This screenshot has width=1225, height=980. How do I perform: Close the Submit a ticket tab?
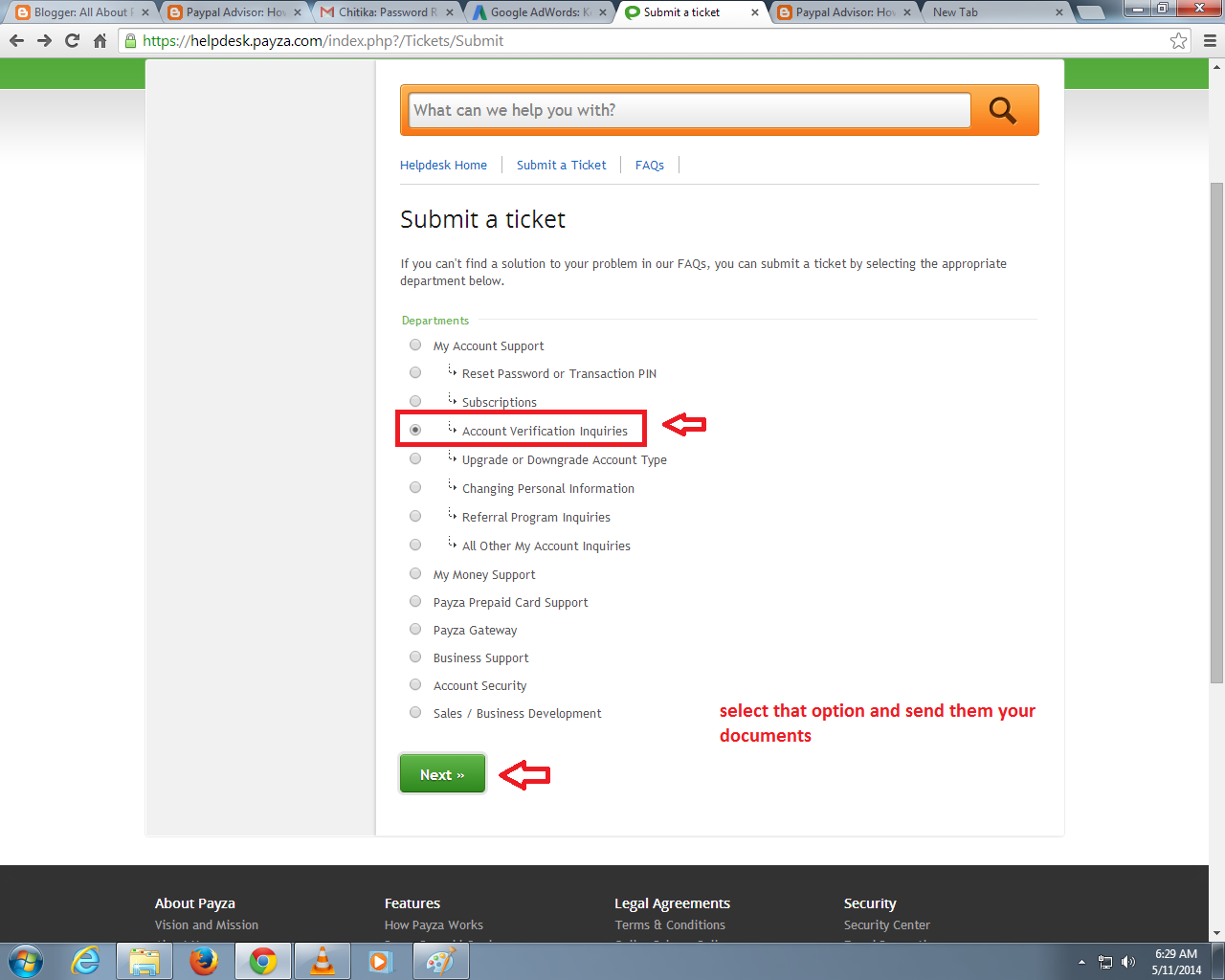click(x=755, y=12)
